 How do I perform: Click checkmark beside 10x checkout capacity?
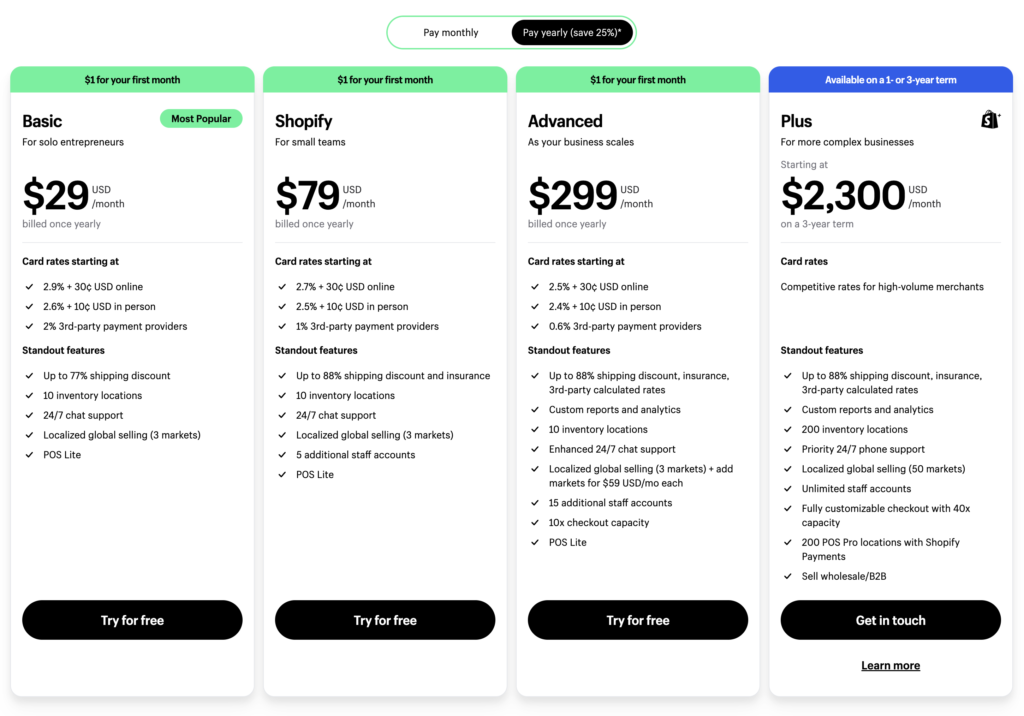pyautogui.click(x=534, y=523)
